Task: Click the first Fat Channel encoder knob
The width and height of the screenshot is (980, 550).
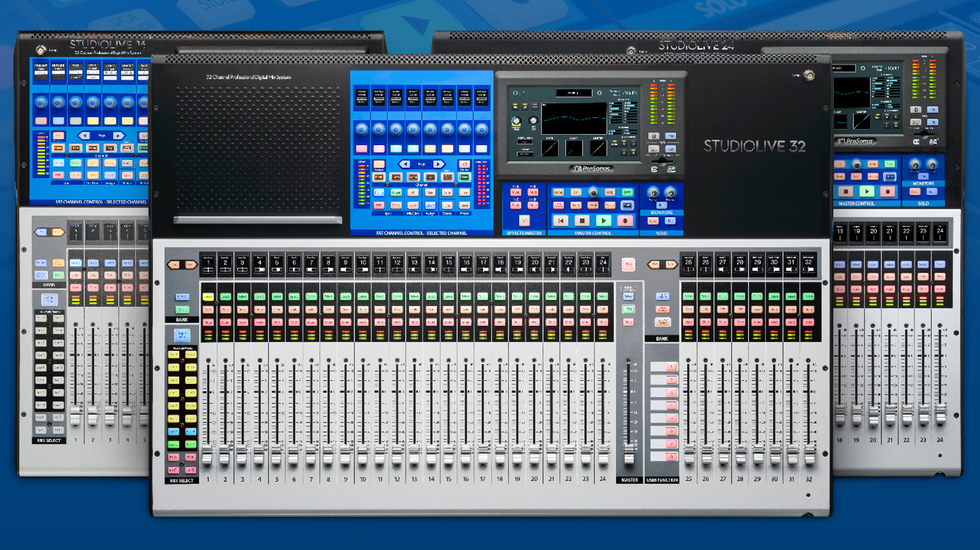Action: click(362, 129)
